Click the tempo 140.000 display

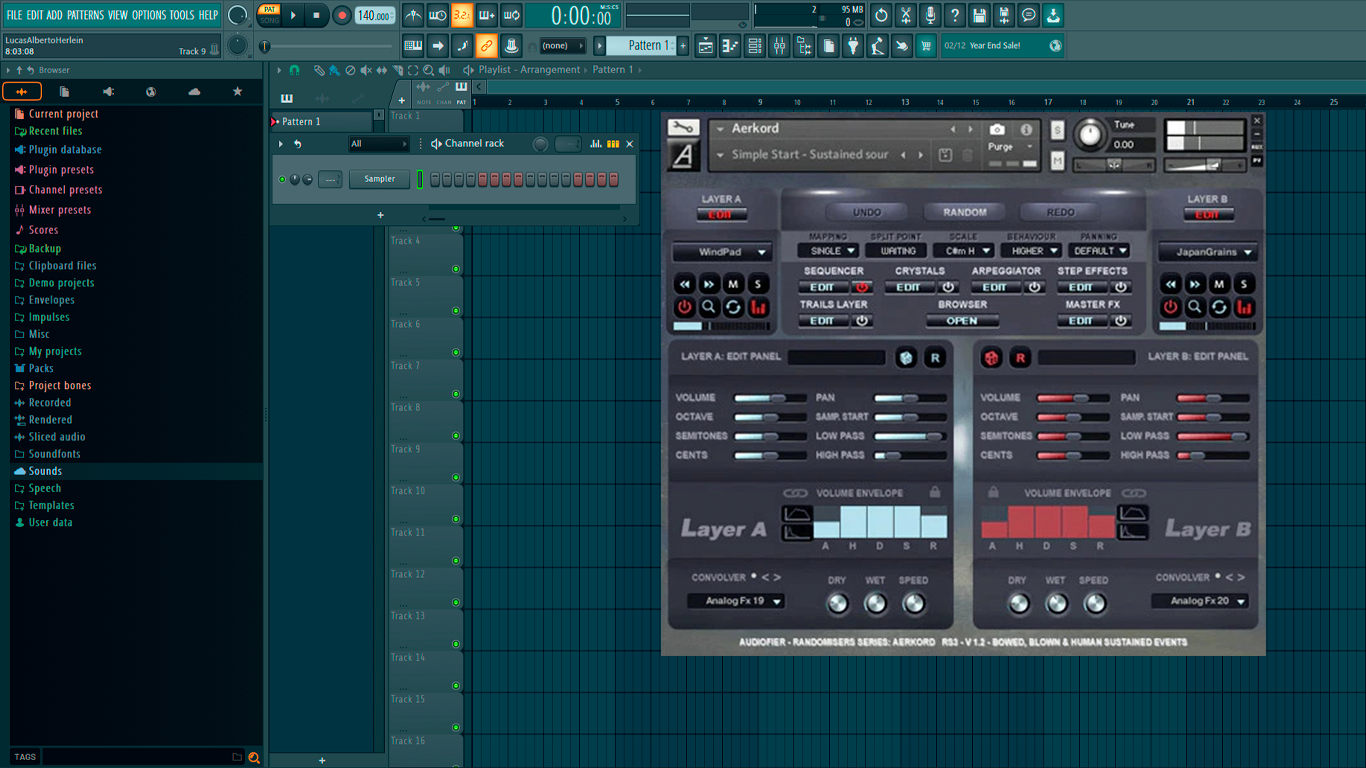click(374, 15)
